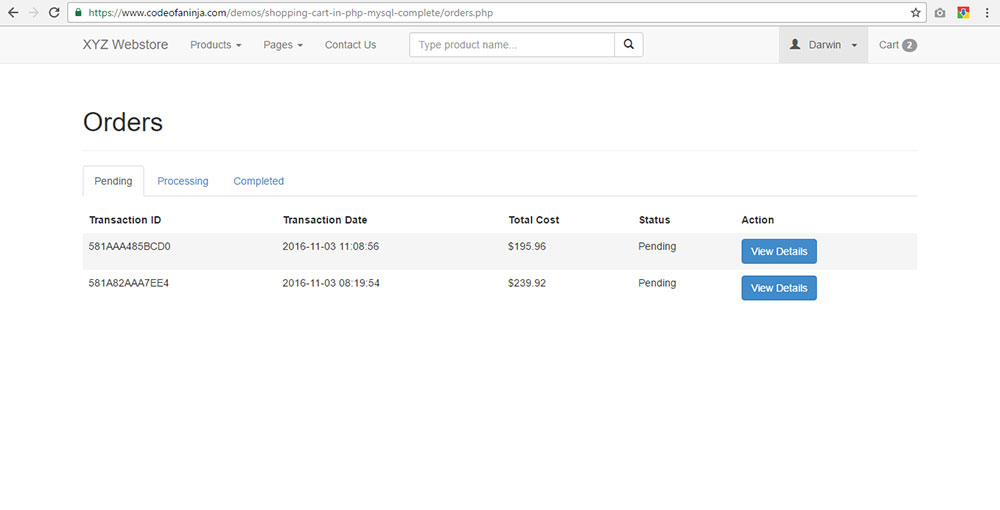
Task: View Details for order 581AAA485BCD0
Action: (779, 251)
